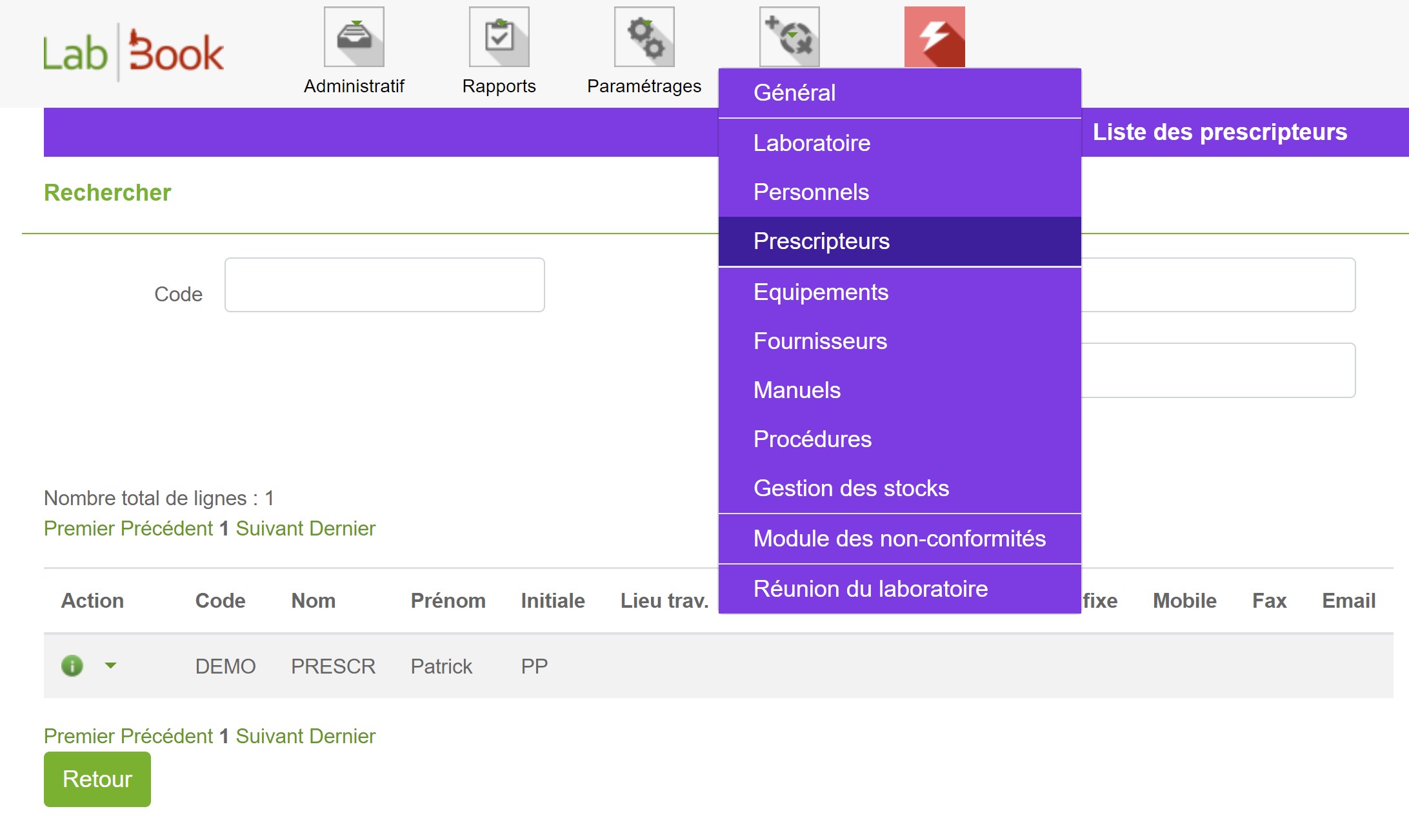Open the Rapports clipboard icon
The height and width of the screenshot is (840, 1409).
pyautogui.click(x=500, y=37)
